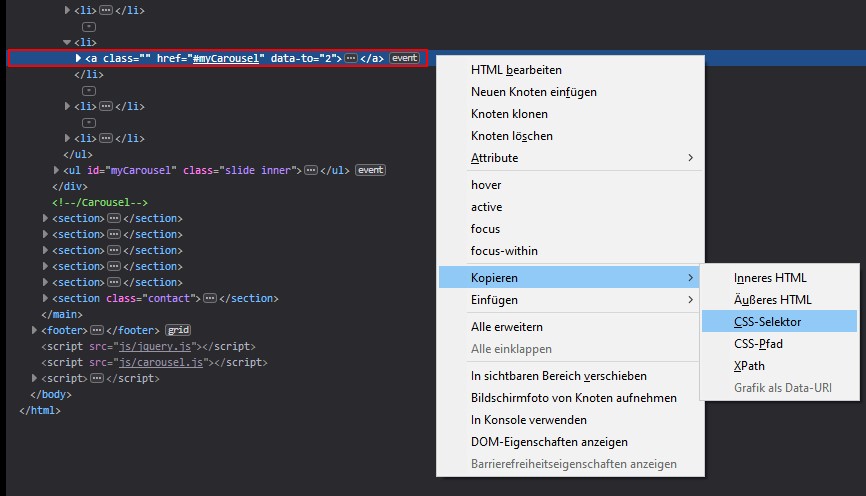This screenshot has width=866, height=496.
Task: Select the </html> closing tag
Action: [40, 410]
